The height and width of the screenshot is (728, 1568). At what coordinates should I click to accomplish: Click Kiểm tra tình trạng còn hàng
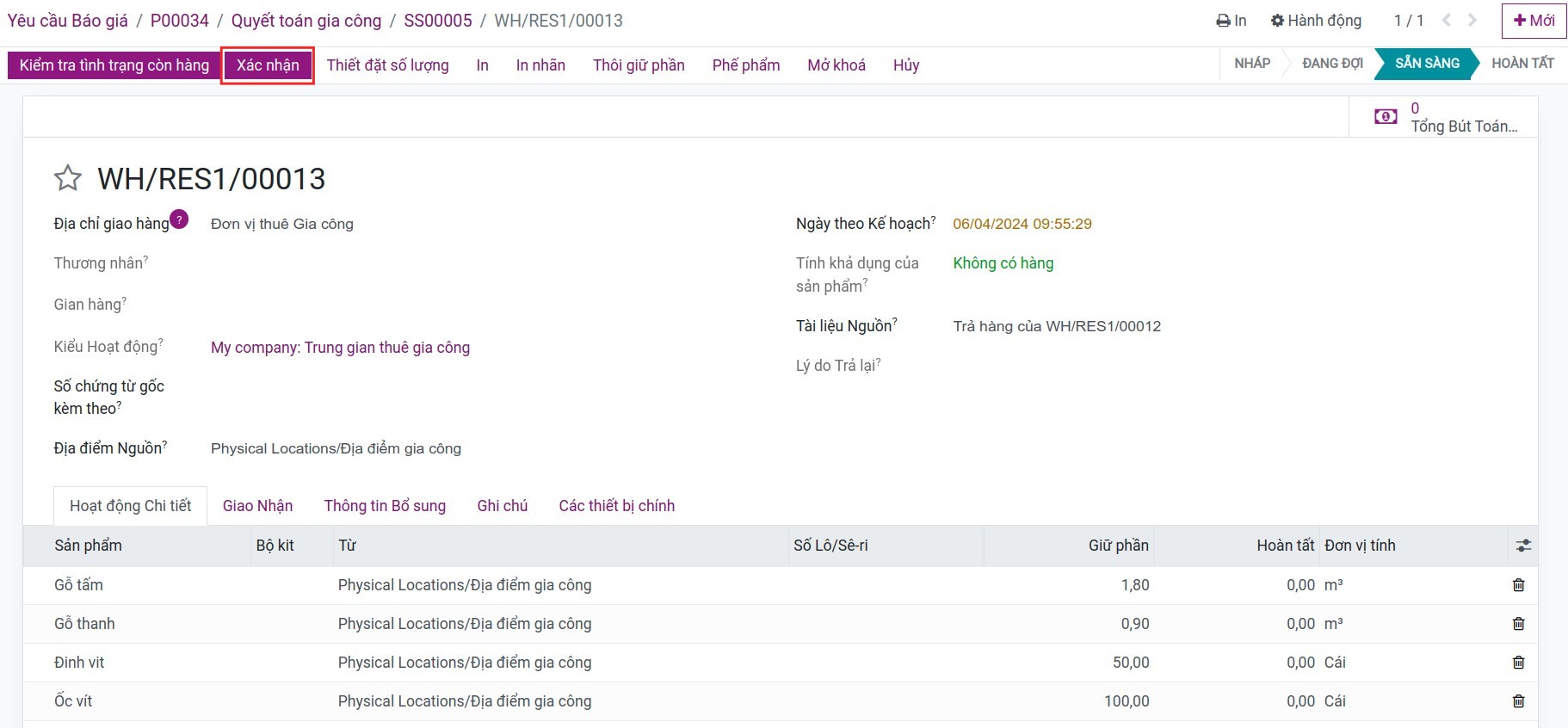[114, 65]
